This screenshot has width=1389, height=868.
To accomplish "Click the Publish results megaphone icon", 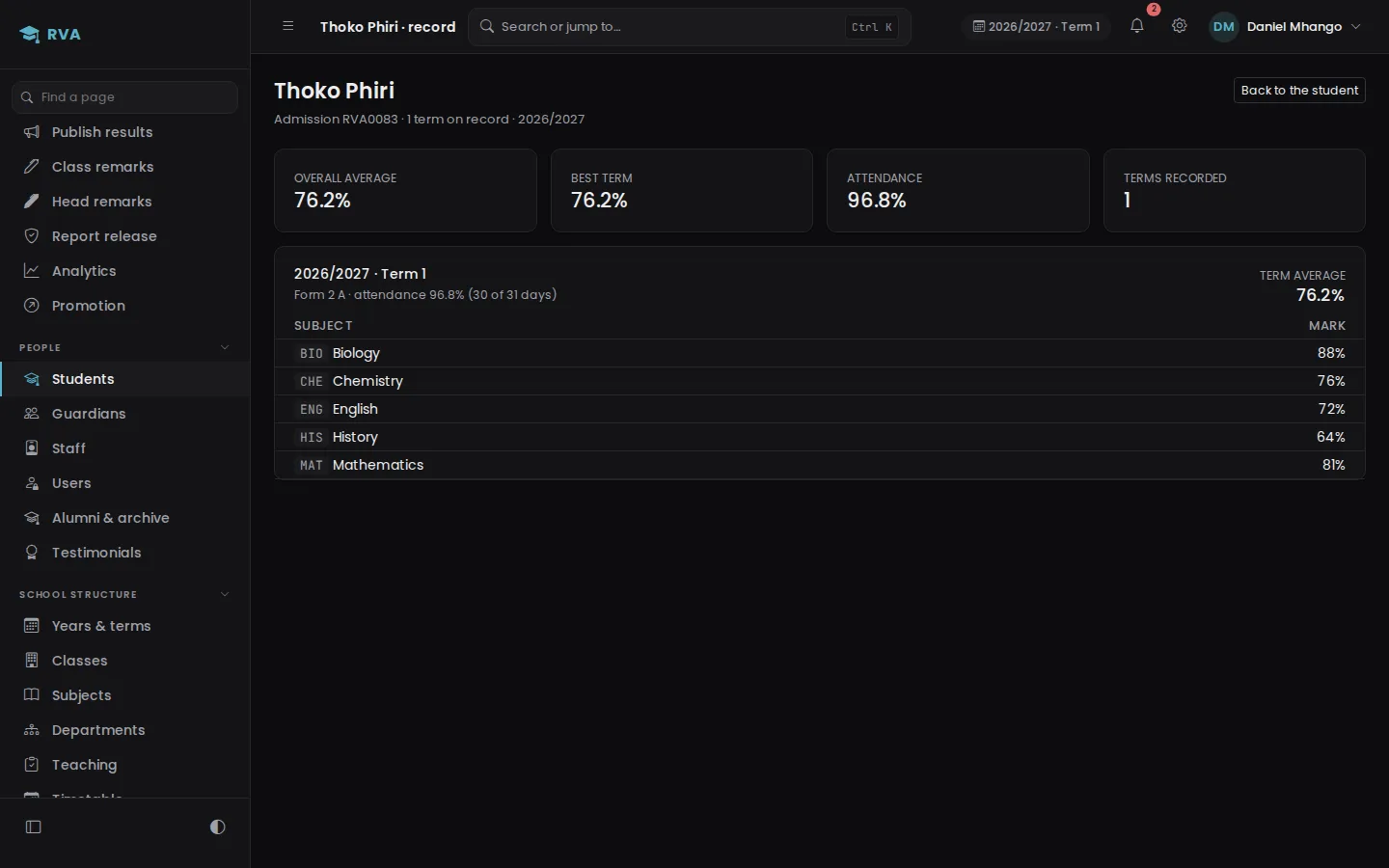I will tap(32, 132).
